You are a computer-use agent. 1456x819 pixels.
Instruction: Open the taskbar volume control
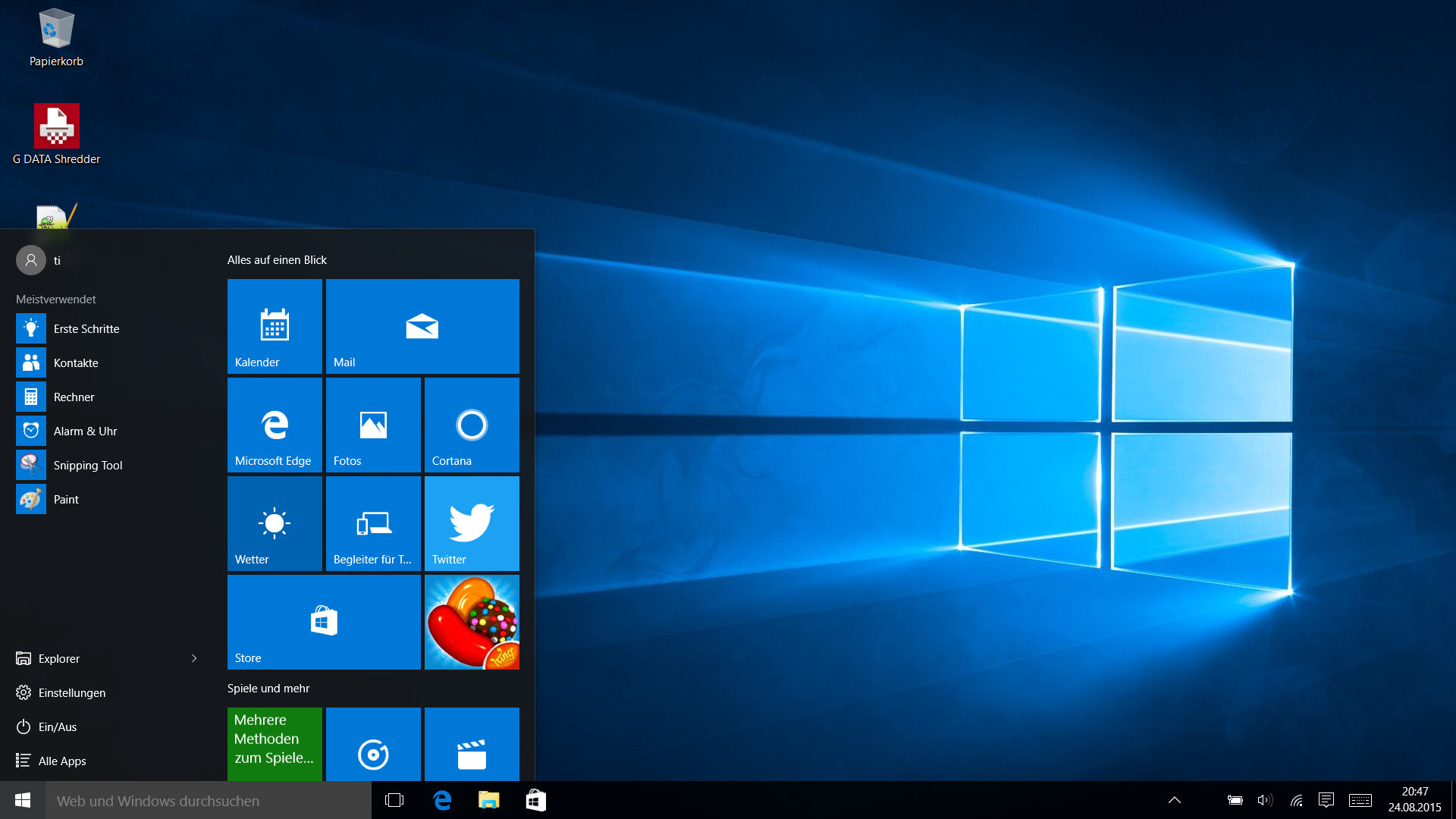[x=1264, y=800]
